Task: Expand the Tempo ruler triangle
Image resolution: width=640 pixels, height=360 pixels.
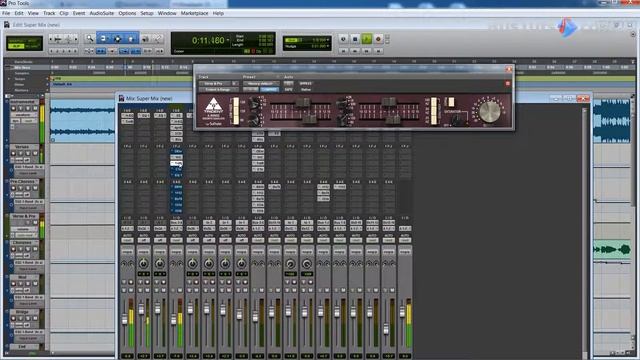Action: [x=9, y=79]
